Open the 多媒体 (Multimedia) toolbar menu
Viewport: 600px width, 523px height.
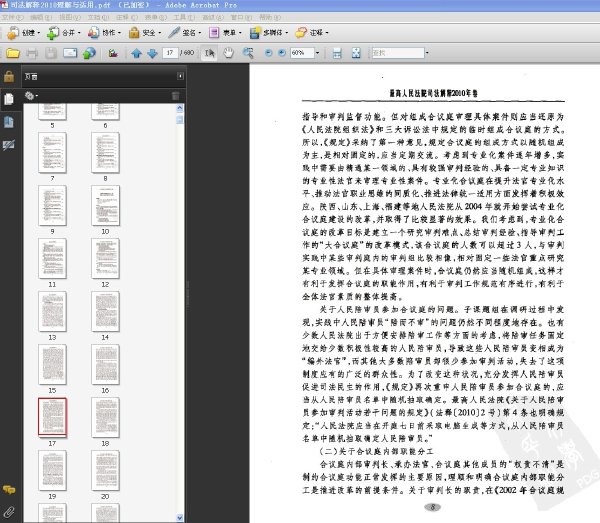coord(269,33)
